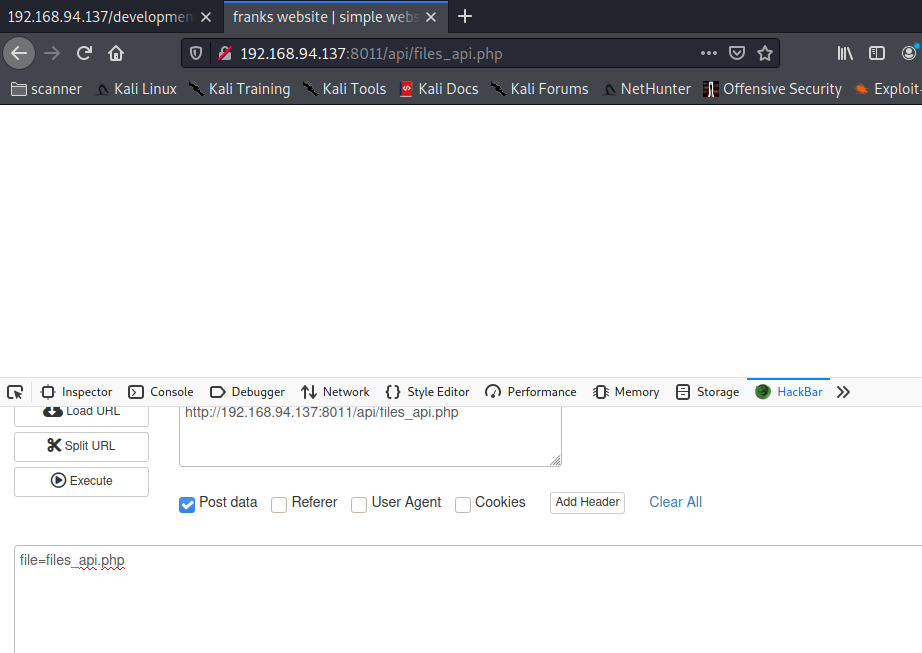
Task: Enable the User Agent checkbox
Action: click(x=359, y=504)
